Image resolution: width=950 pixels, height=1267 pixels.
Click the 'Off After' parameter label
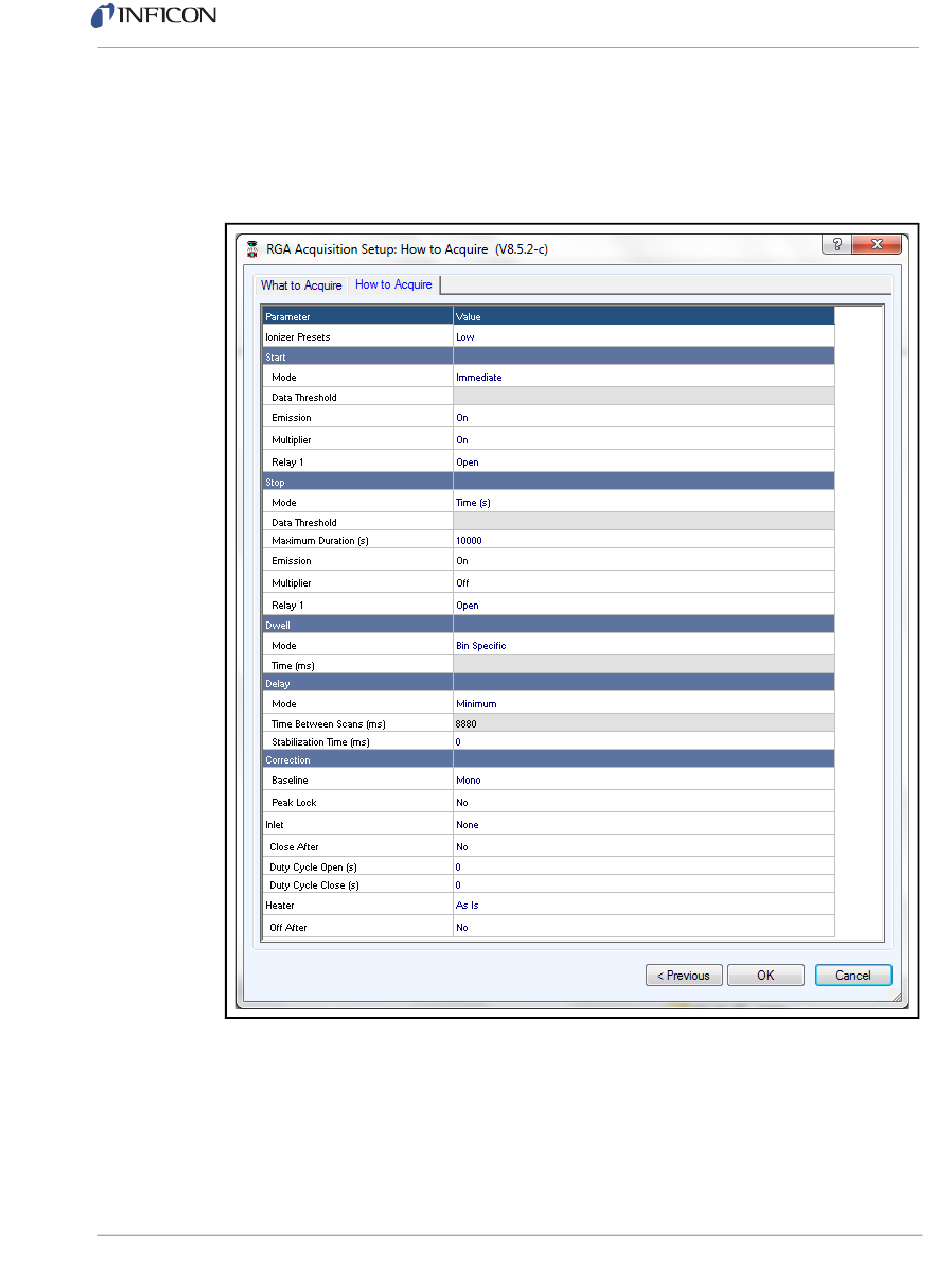tap(289, 927)
